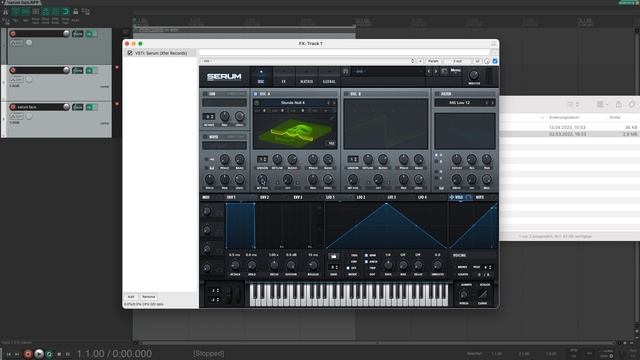Click the Record button in the transport bar
Image resolution: width=640 pixels, height=360 pixels.
pyautogui.click(x=28, y=354)
